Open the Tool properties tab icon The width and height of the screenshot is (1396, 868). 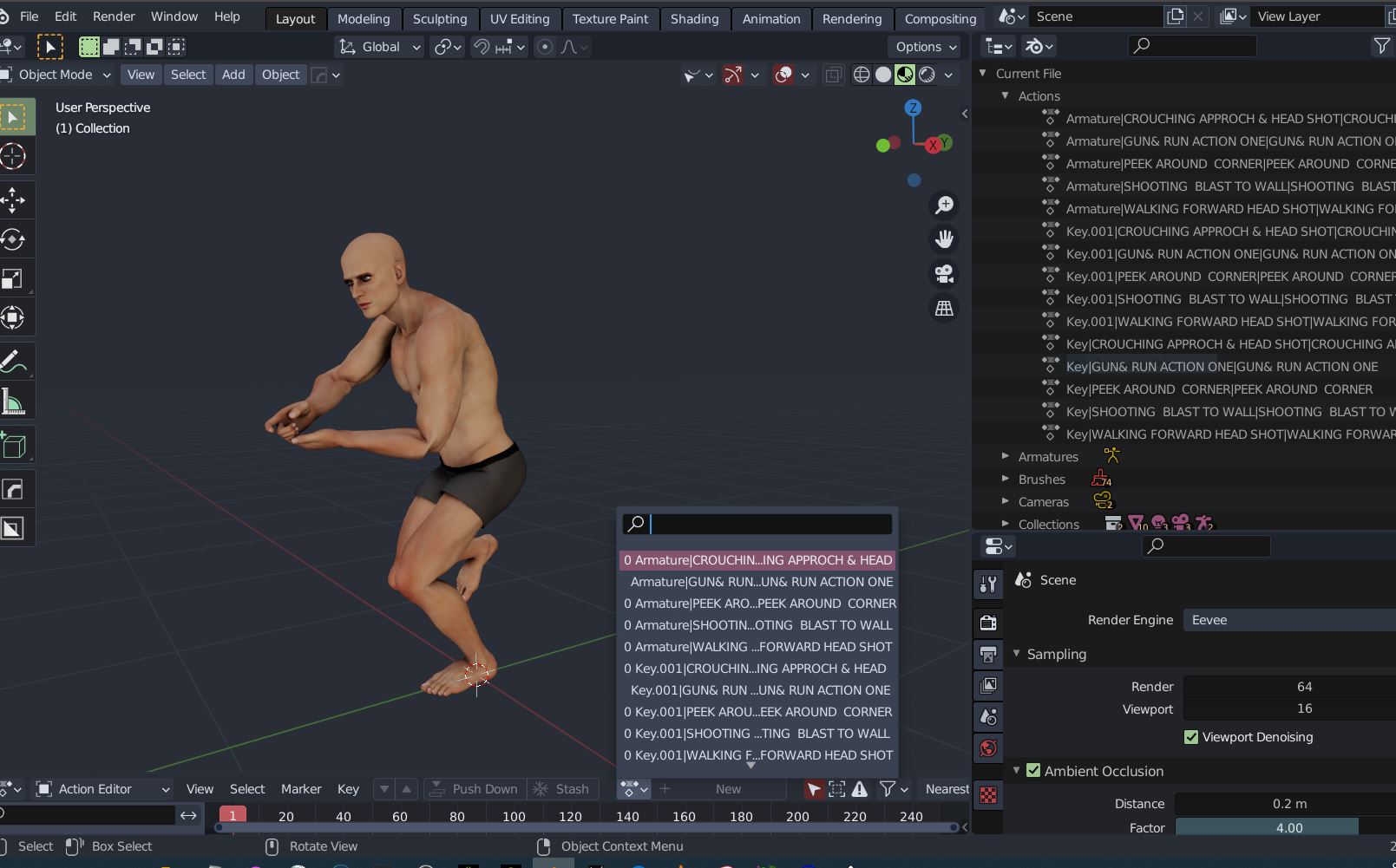988,584
